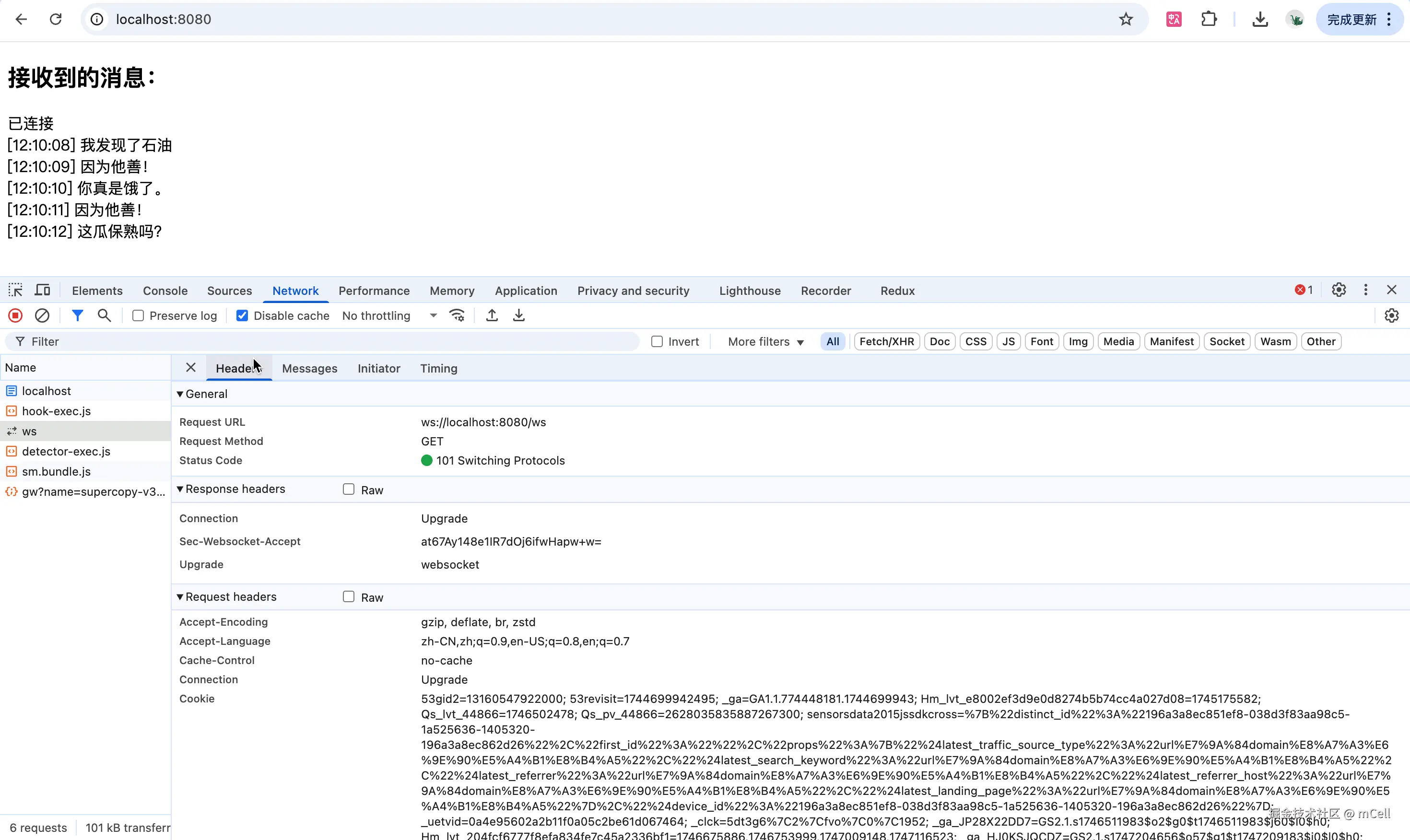Screen dimensions: 1410x840
Task: Open the network search magnifier
Action: tap(104, 315)
